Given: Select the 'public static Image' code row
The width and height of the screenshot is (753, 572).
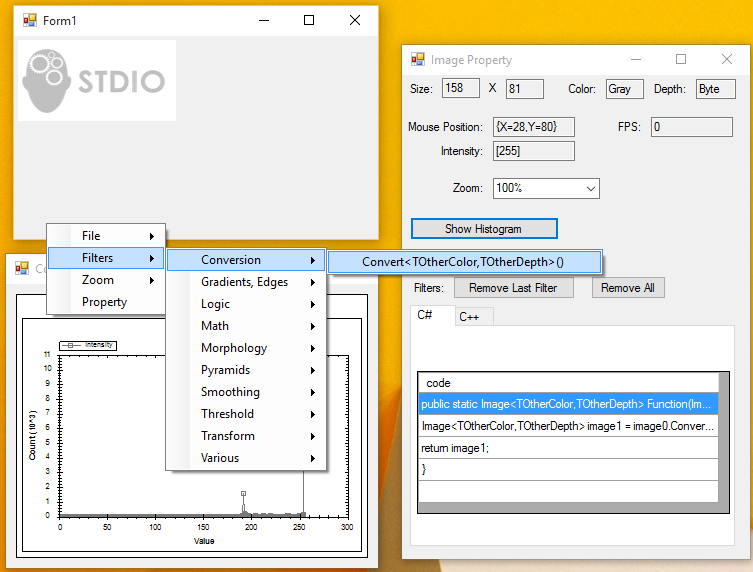Looking at the screenshot, I should (x=569, y=404).
